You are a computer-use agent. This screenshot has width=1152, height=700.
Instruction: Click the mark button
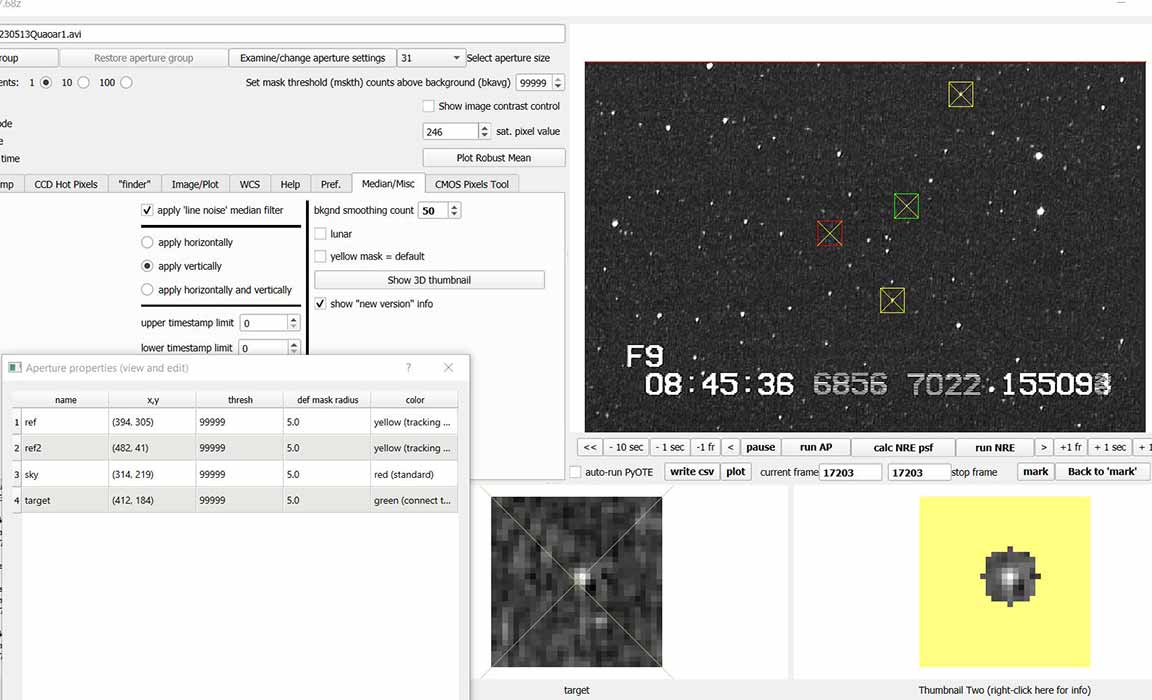1036,472
